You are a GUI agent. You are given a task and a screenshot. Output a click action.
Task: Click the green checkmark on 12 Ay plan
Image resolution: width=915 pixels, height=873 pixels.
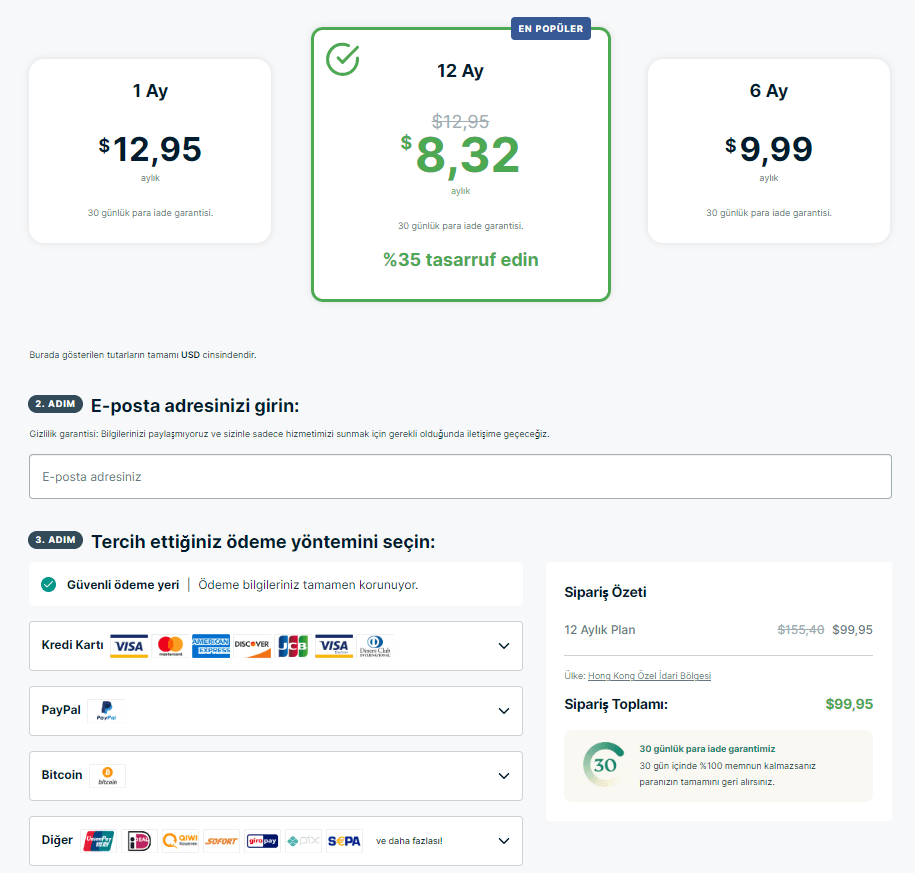[x=343, y=59]
